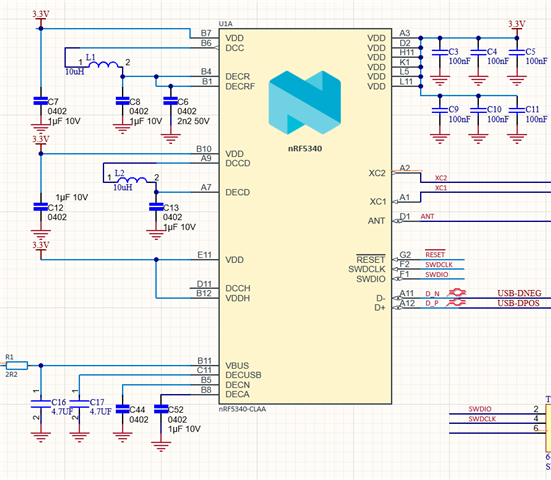This screenshot has height=480, width=551.
Task: Select the USB-DPOS net label
Action: pos(518,303)
